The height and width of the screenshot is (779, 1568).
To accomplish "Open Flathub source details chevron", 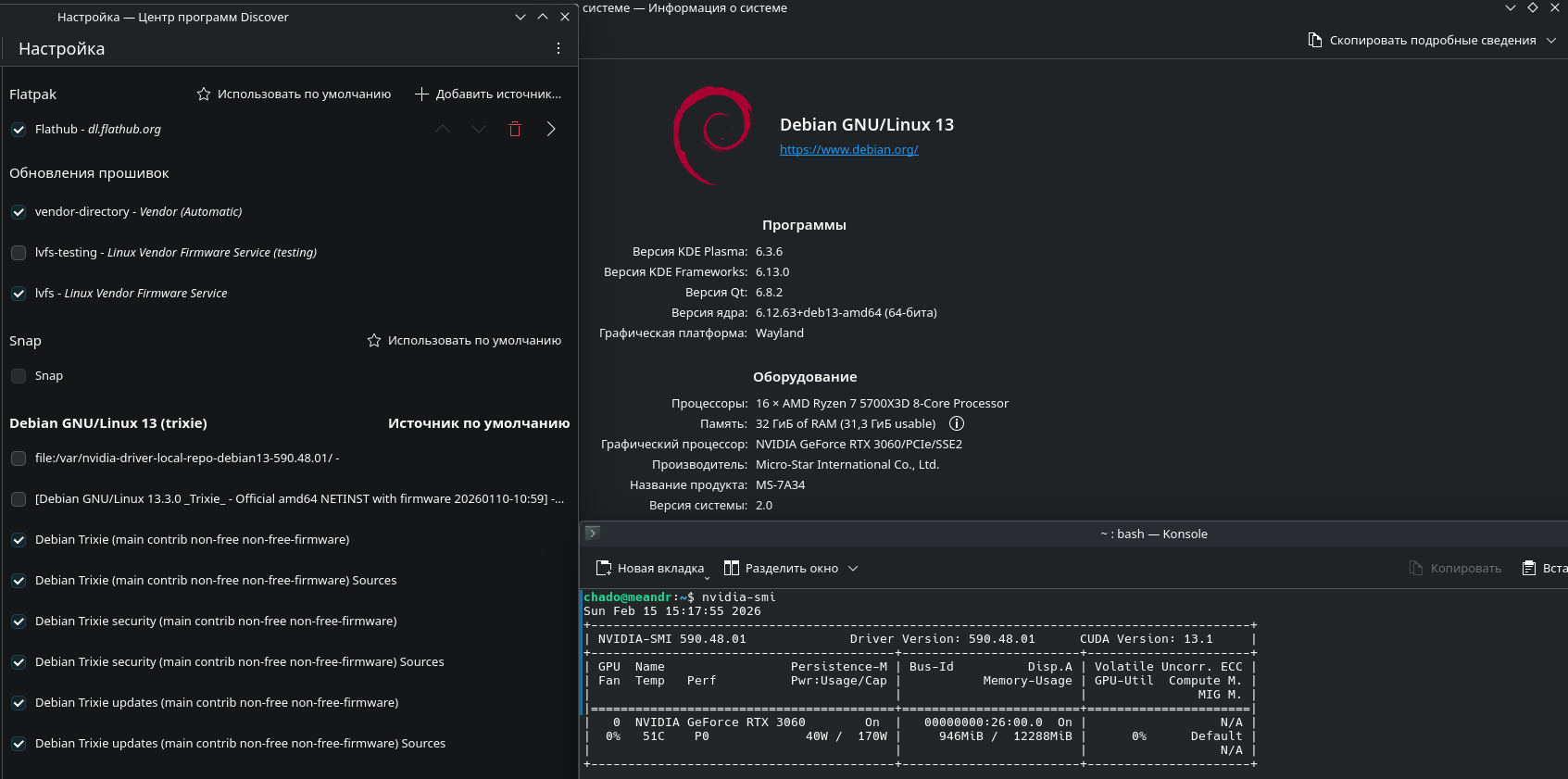I will coord(551,130).
